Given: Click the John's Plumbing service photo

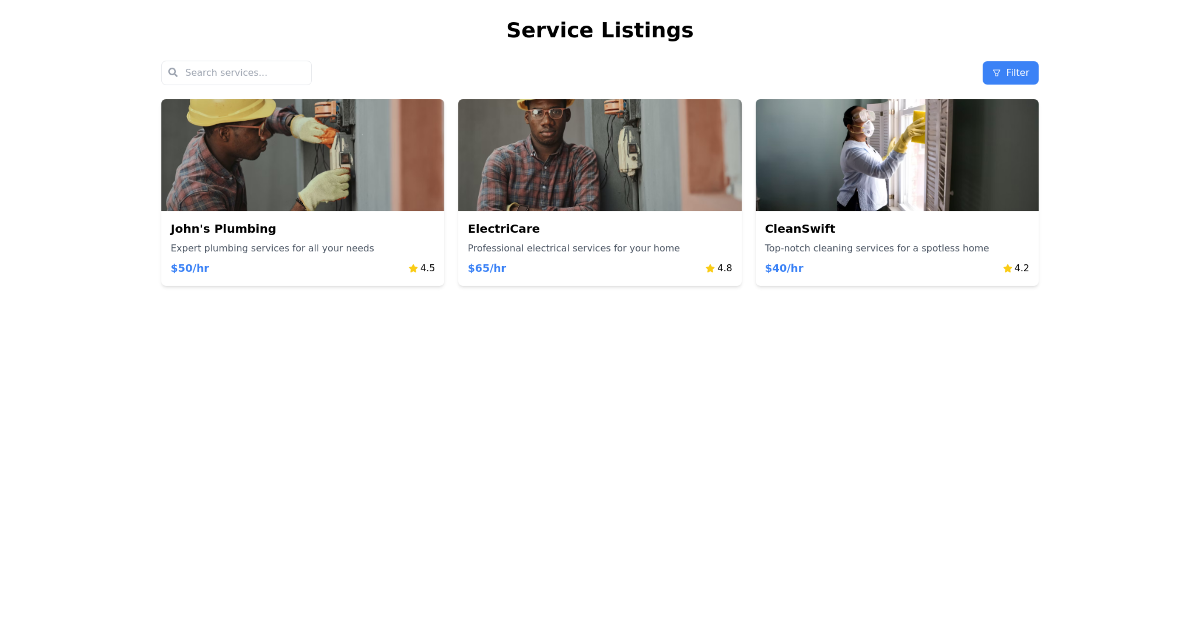Looking at the screenshot, I should 302,155.
